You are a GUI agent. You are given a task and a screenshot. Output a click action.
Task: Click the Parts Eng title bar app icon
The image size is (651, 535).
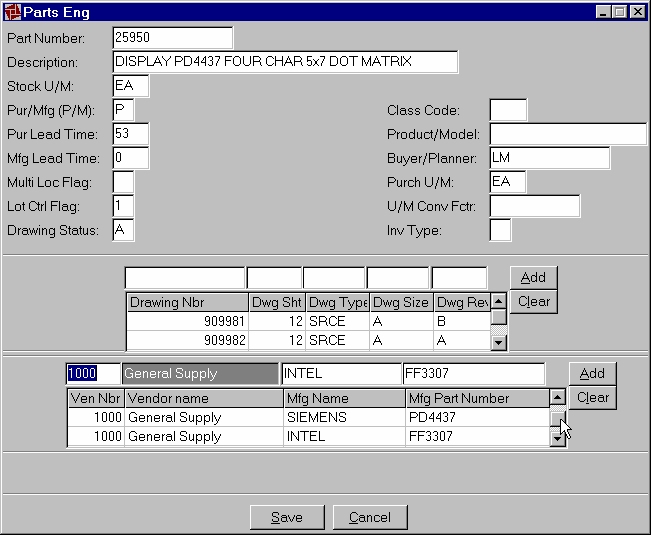coord(12,12)
